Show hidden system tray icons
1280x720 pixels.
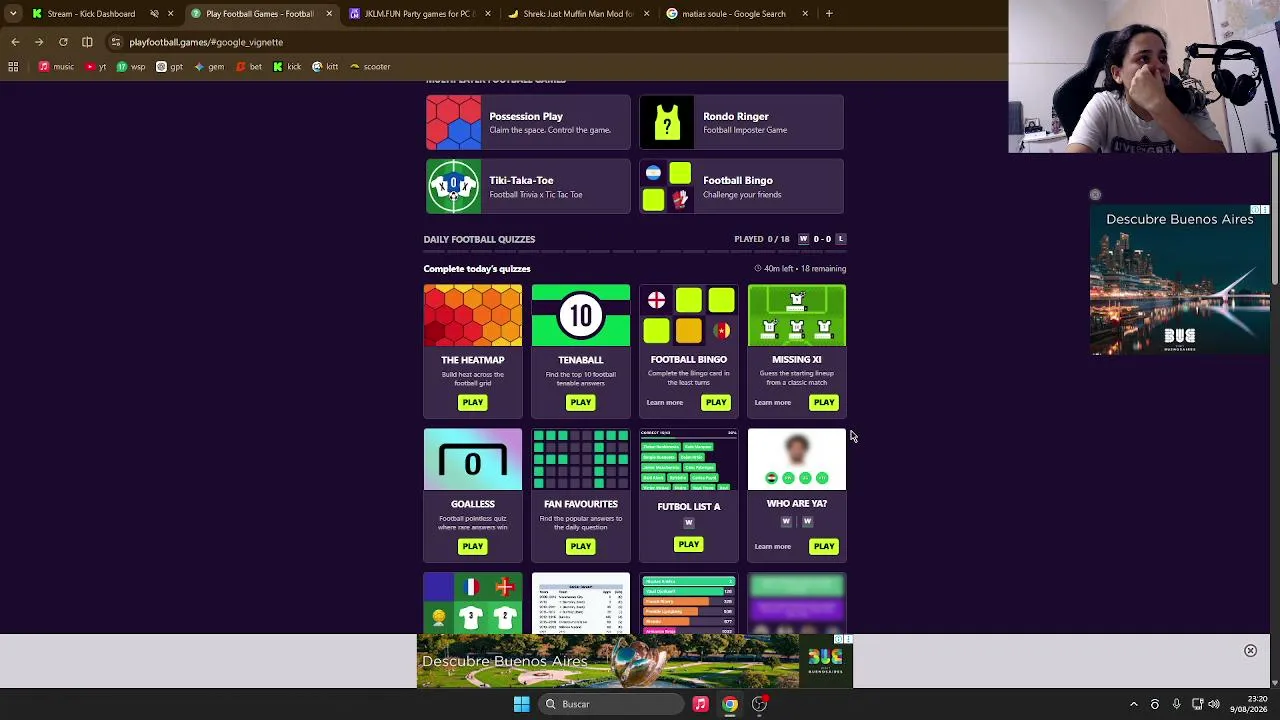click(1134, 704)
